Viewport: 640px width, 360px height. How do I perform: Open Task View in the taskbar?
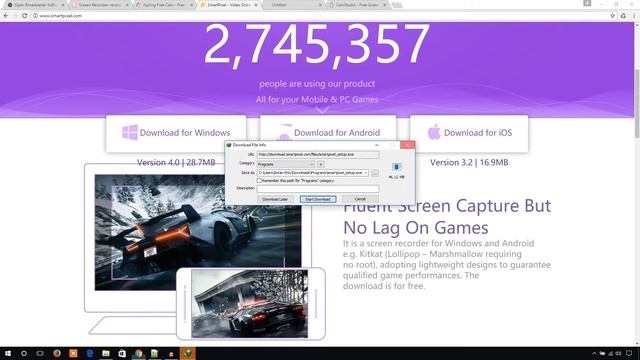[40, 353]
